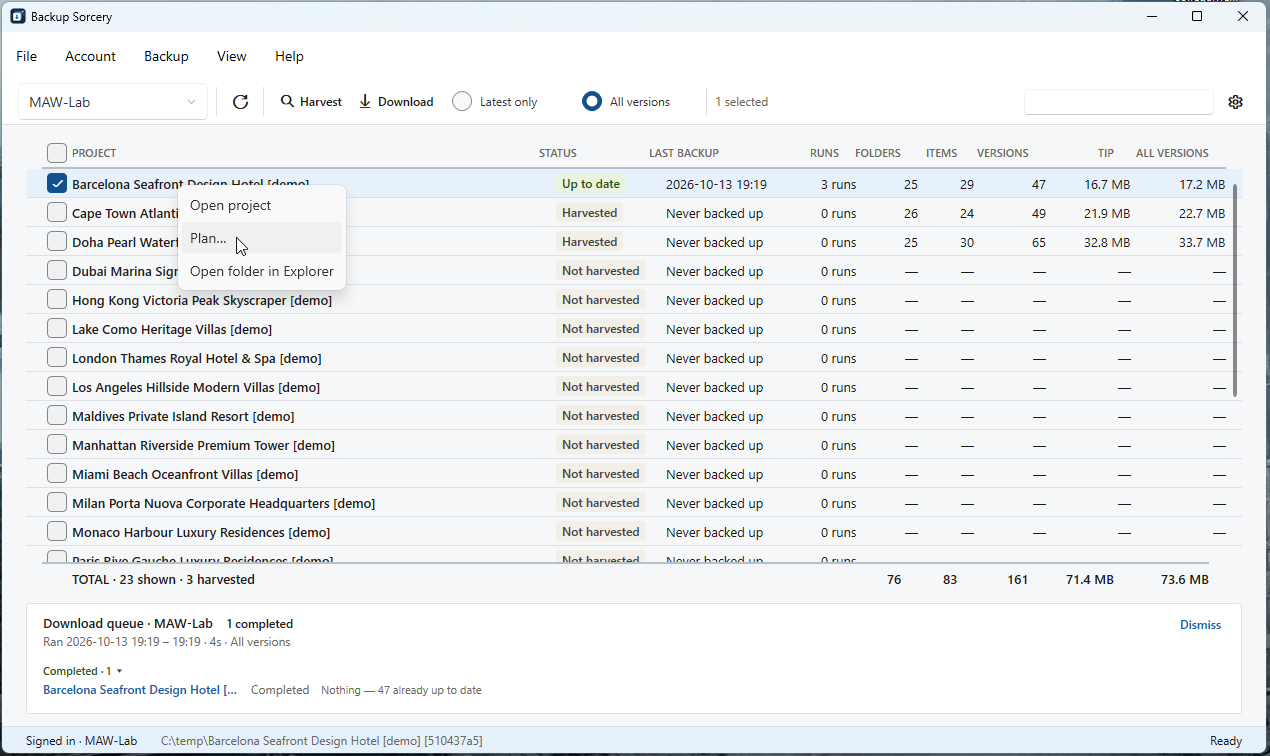This screenshot has width=1270, height=756.
Task: Check the Cape Town Atlantic row checkbox
Action: point(57,213)
